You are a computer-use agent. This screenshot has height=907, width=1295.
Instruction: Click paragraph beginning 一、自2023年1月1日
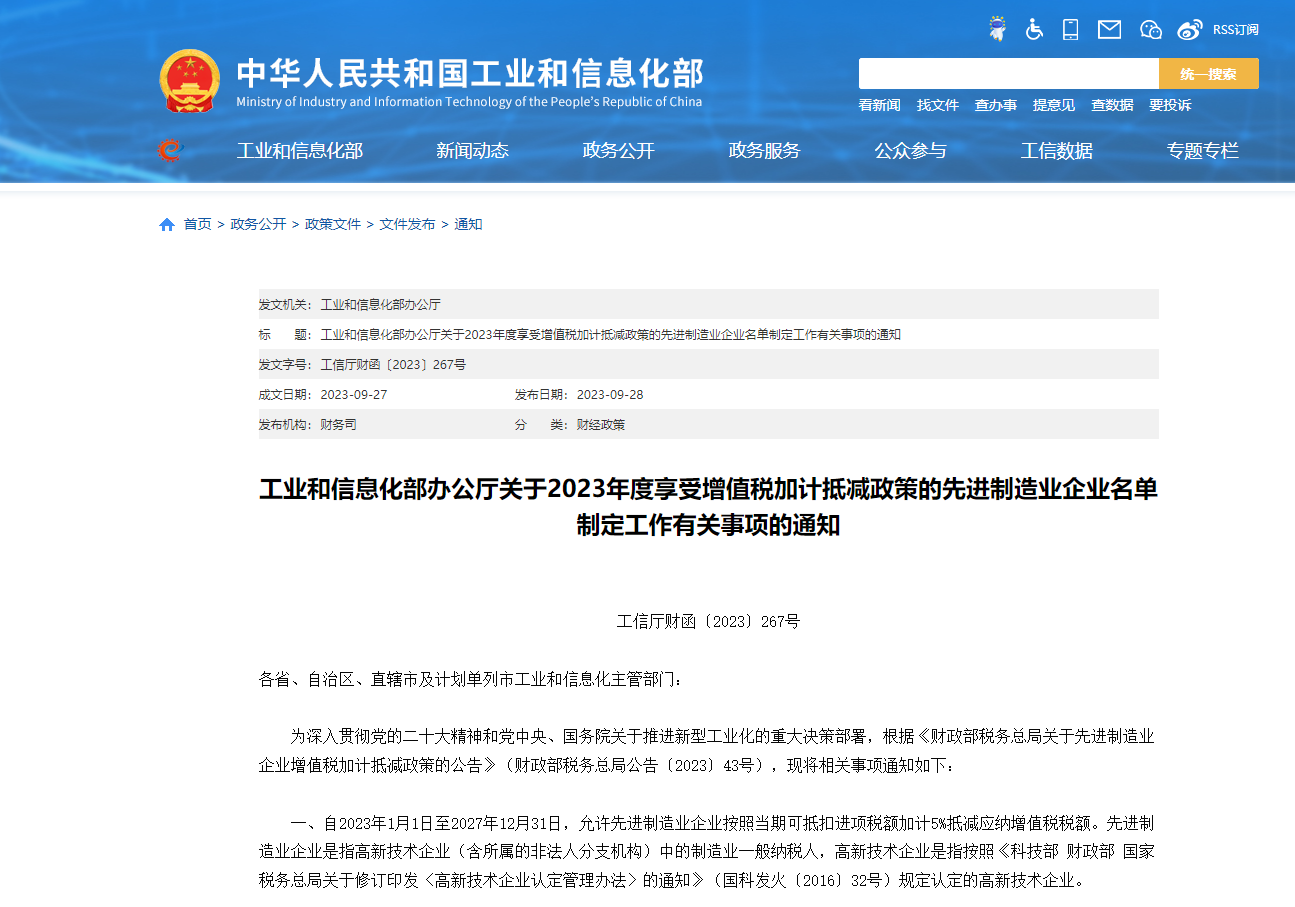[707, 852]
